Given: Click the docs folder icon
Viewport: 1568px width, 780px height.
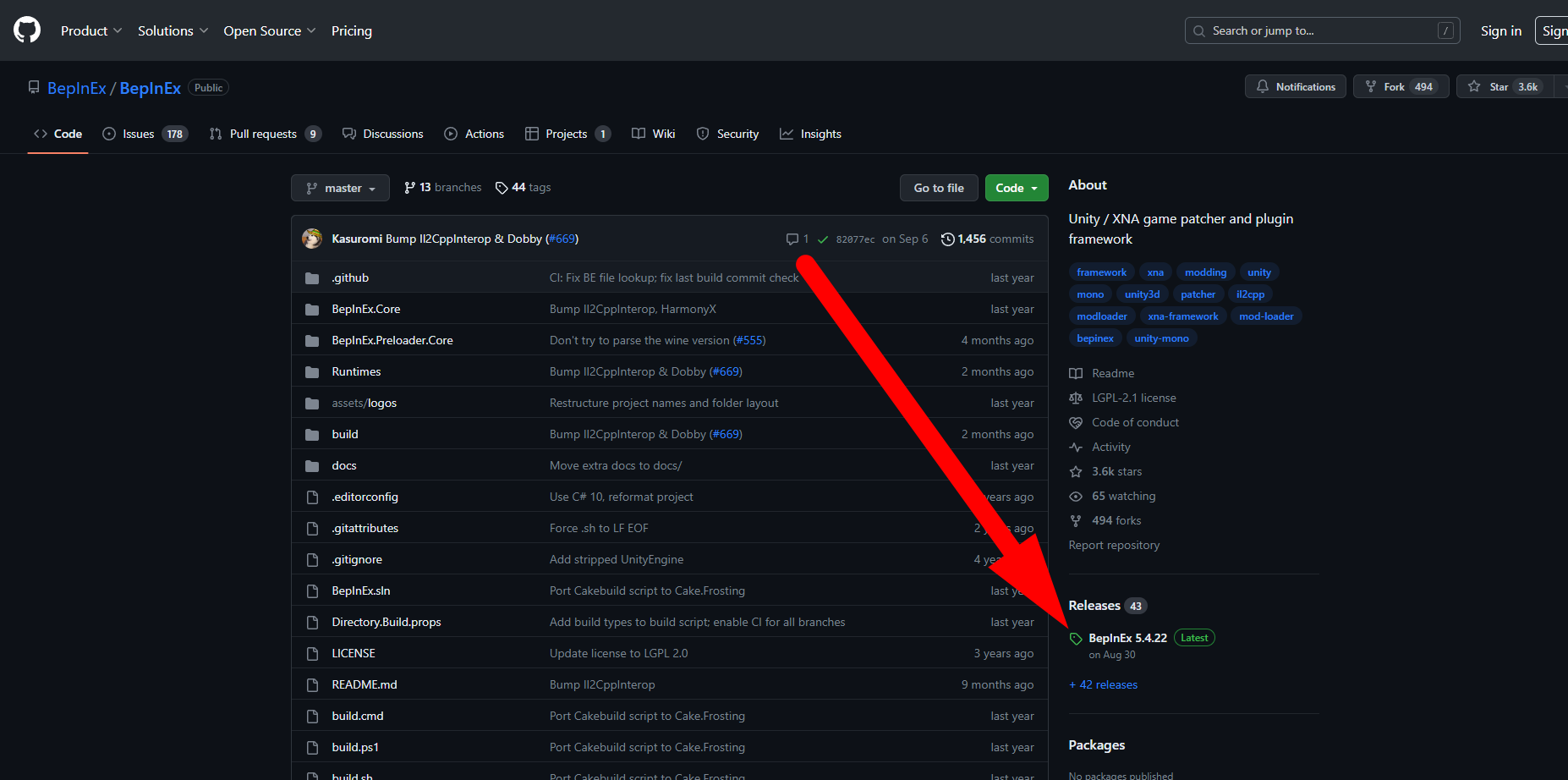Looking at the screenshot, I should click(x=312, y=466).
